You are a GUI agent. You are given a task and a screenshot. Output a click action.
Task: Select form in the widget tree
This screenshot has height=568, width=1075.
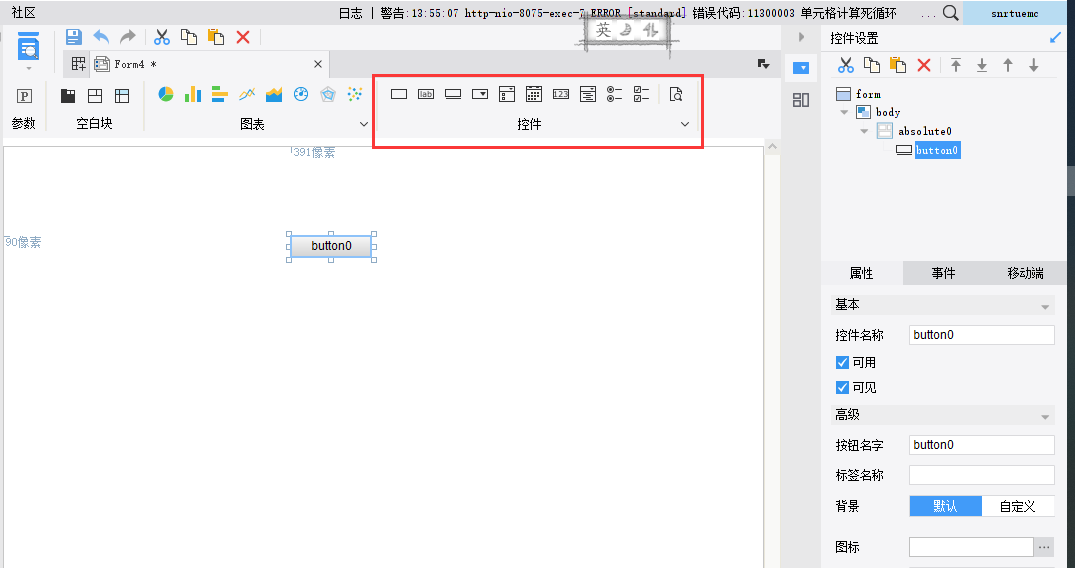pyautogui.click(x=868, y=94)
